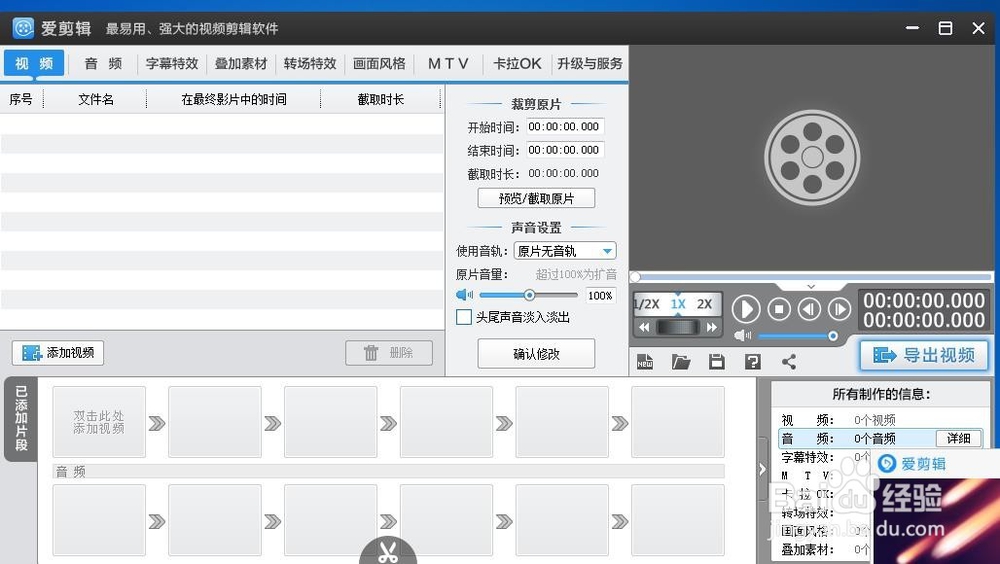Open the 转场特效 tab

click(310, 63)
